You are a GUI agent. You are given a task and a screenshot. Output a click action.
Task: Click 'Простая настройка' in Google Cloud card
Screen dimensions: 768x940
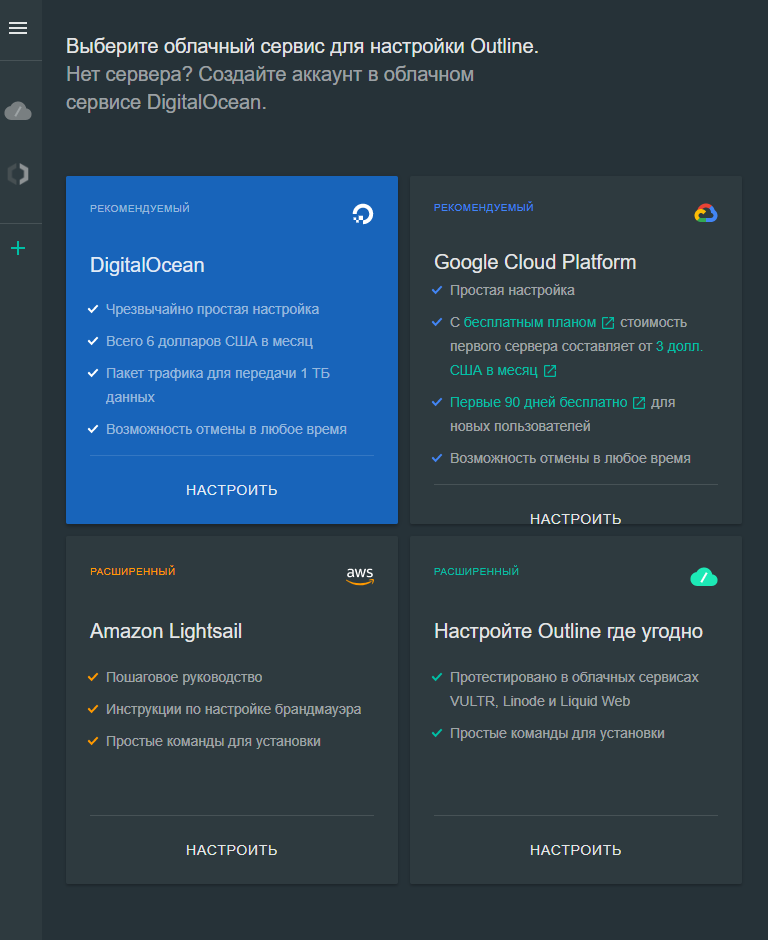512,290
